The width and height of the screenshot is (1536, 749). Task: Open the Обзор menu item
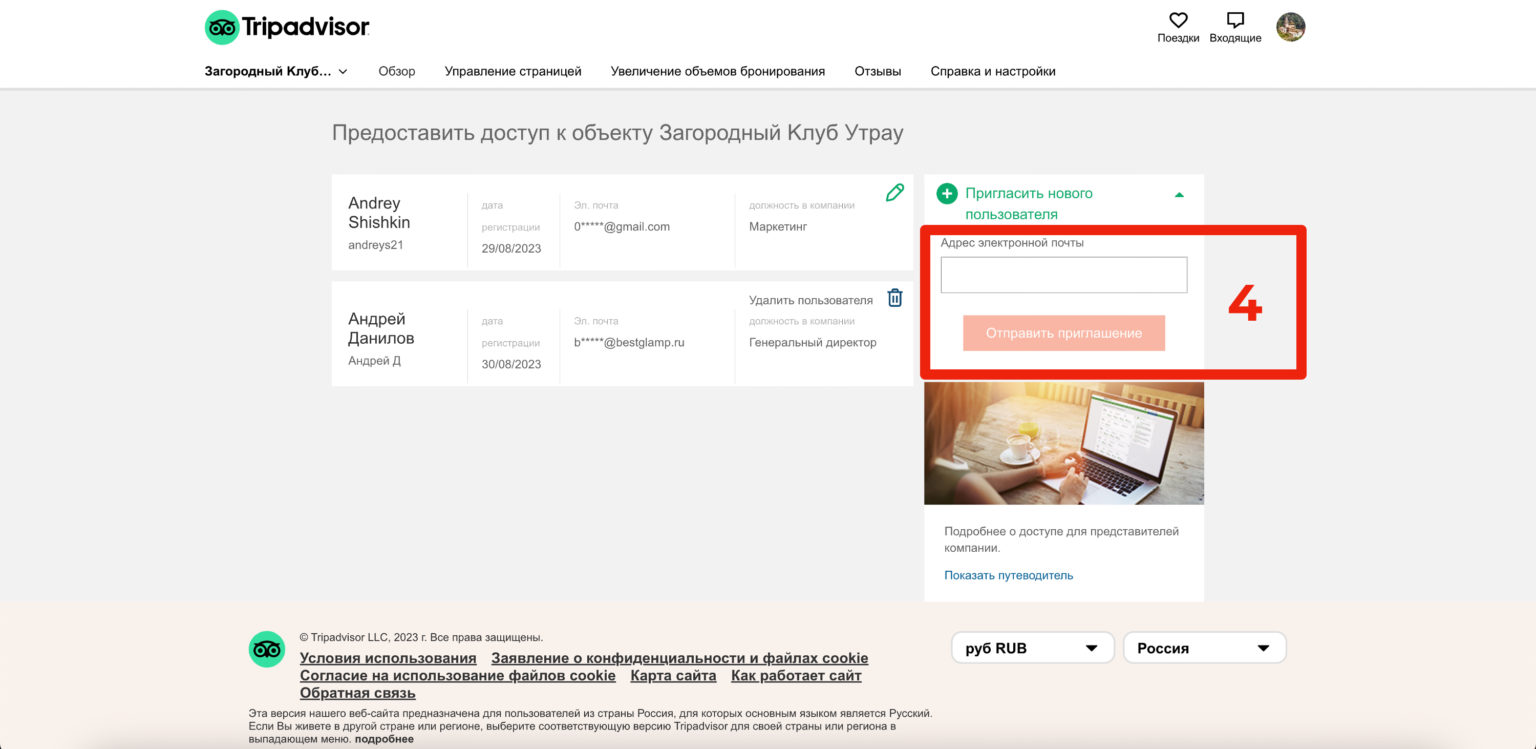click(397, 71)
